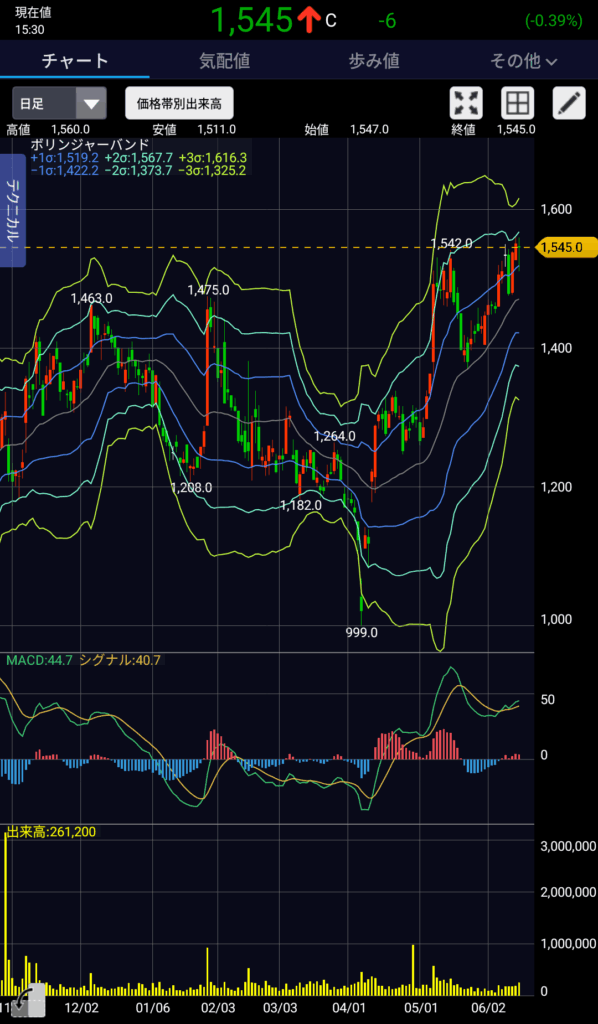
Task: Select the pencil drawing tool
Action: click(x=569, y=103)
